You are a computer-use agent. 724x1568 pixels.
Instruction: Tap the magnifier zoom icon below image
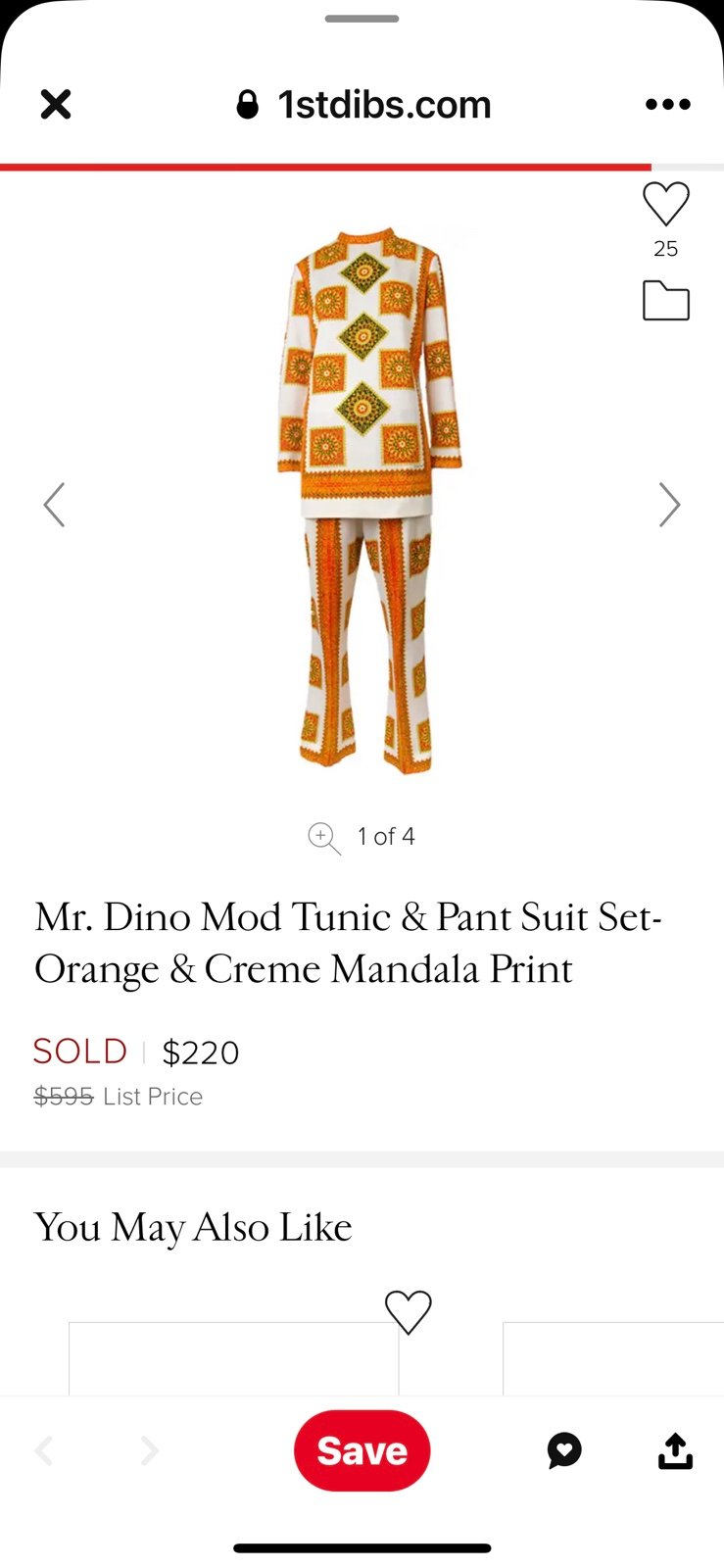coord(323,838)
